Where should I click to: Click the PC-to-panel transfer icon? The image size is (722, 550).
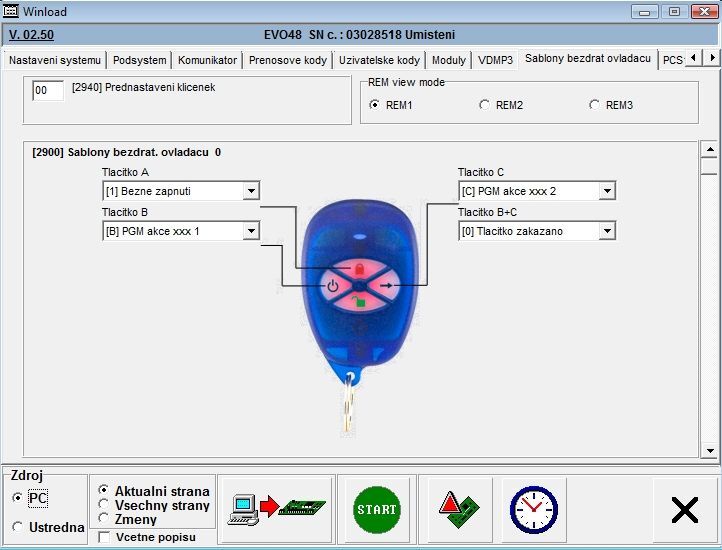(276, 509)
